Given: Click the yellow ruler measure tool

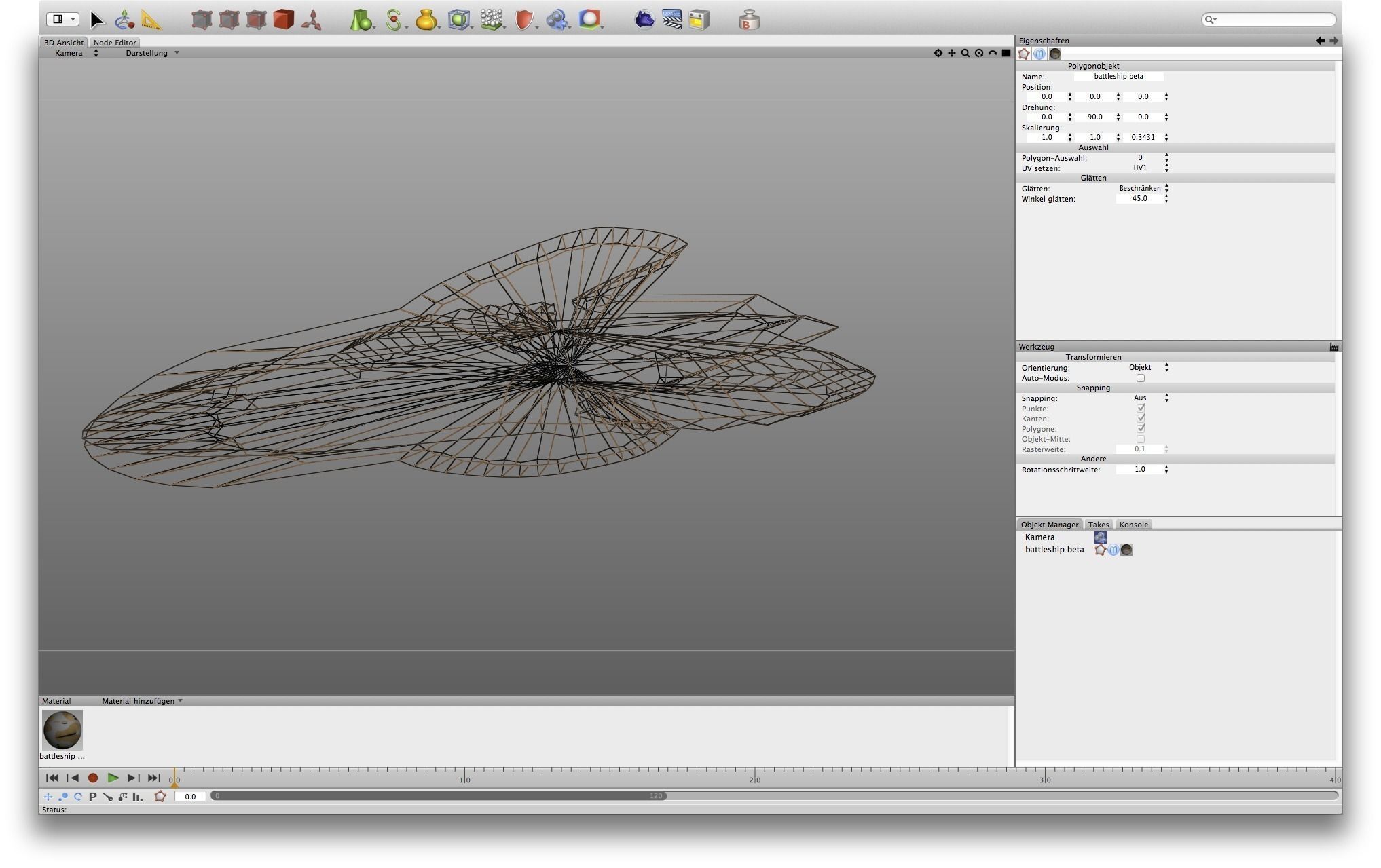Looking at the screenshot, I should (151, 20).
